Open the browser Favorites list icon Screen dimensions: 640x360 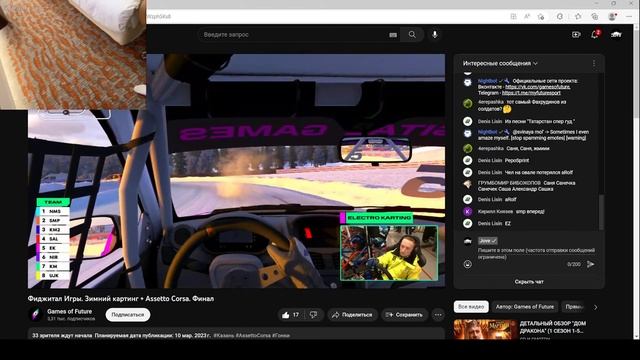click(x=578, y=16)
